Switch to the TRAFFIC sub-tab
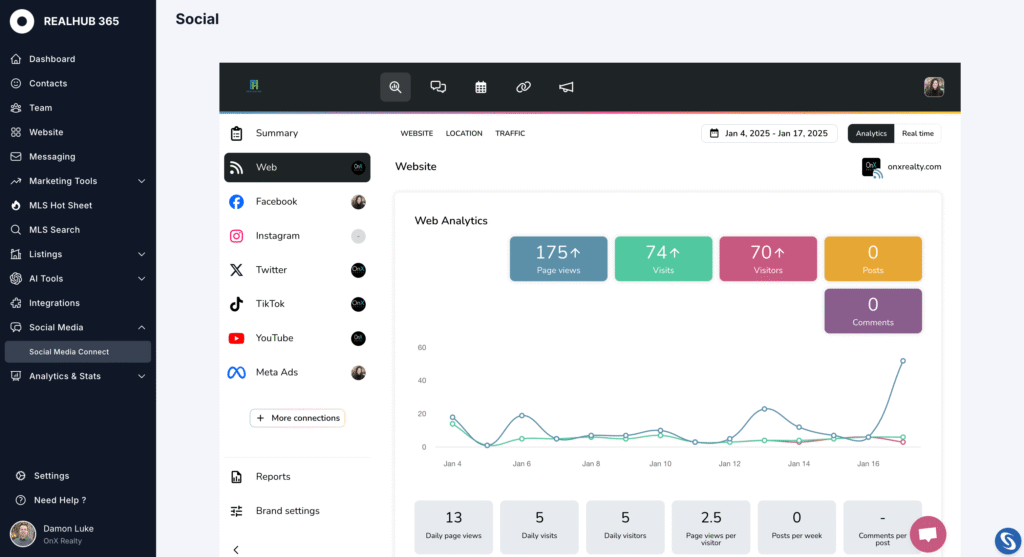Viewport: 1024px width, 557px height. click(510, 133)
